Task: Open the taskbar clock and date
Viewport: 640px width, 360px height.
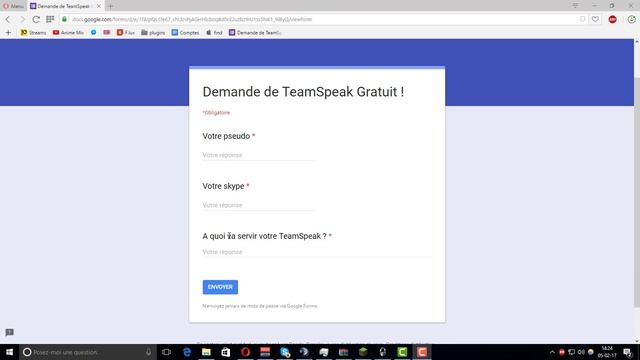Action: pos(607,352)
